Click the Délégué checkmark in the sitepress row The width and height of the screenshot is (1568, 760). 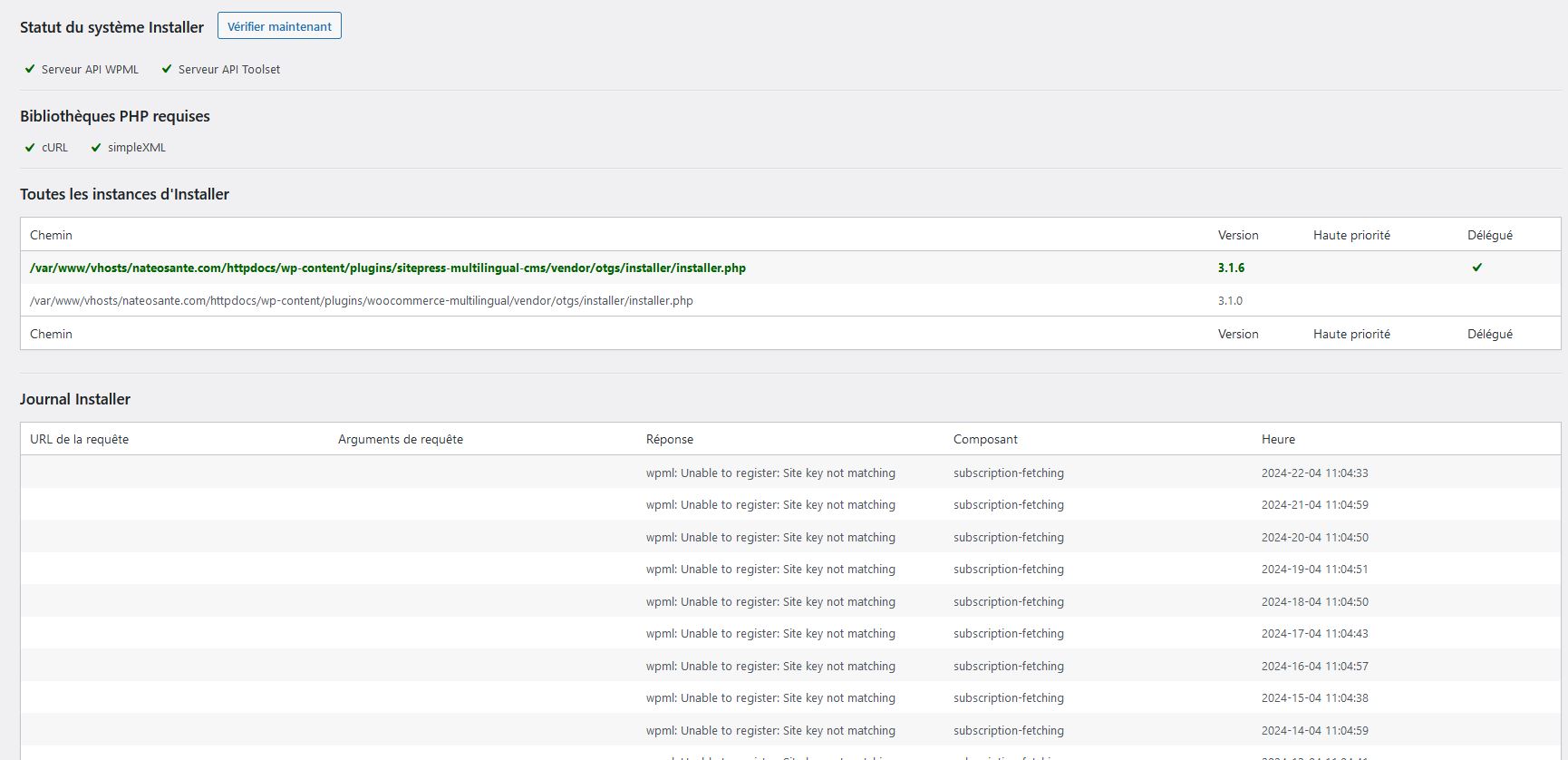[x=1477, y=268]
